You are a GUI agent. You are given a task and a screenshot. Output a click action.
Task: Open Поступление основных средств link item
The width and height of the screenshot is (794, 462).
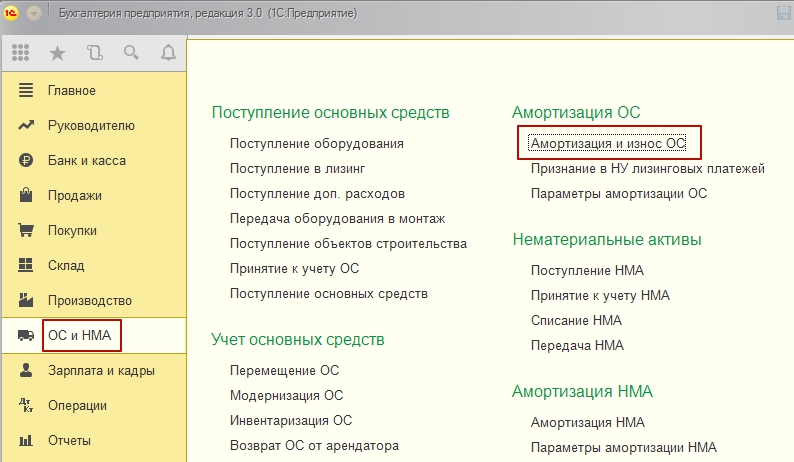point(329,294)
